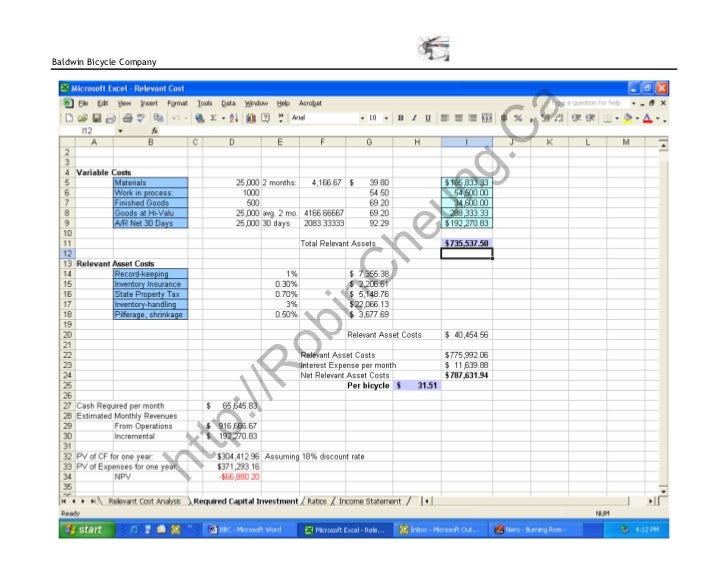Viewport: 728px width, 563px height.
Task: Select row 20 header
Action: click(x=67, y=335)
